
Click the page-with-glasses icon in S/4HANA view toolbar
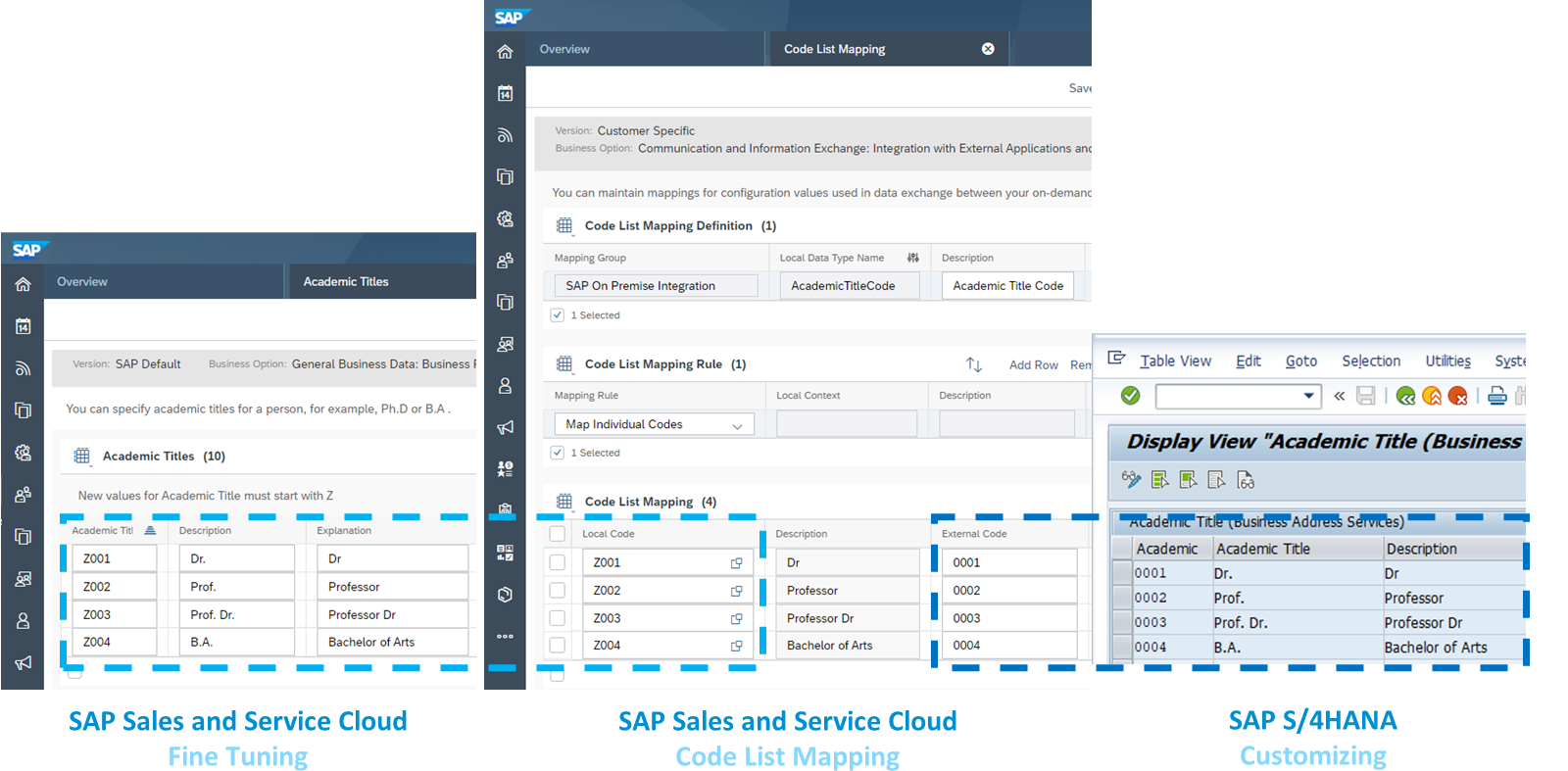pyautogui.click(x=1246, y=479)
